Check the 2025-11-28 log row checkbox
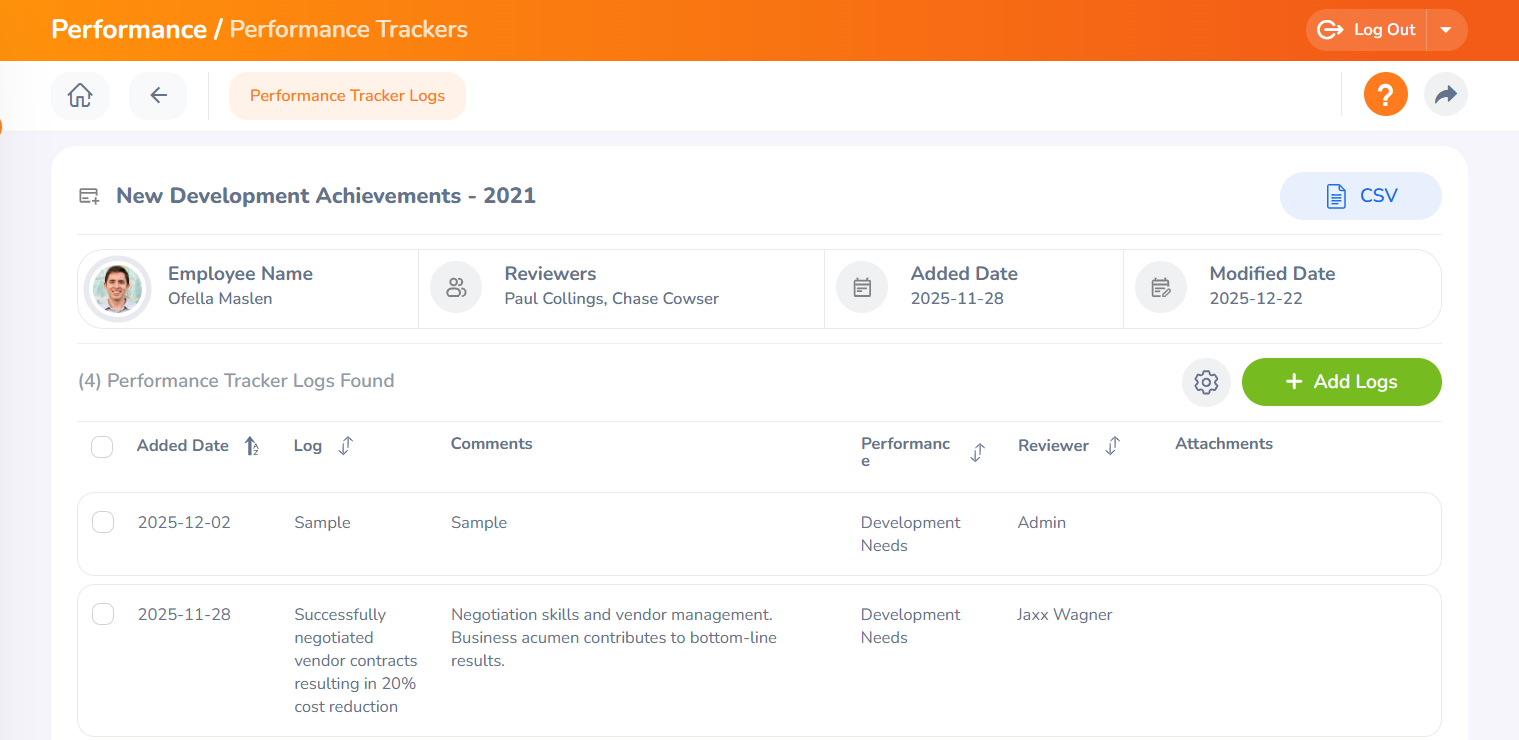 pyautogui.click(x=103, y=614)
